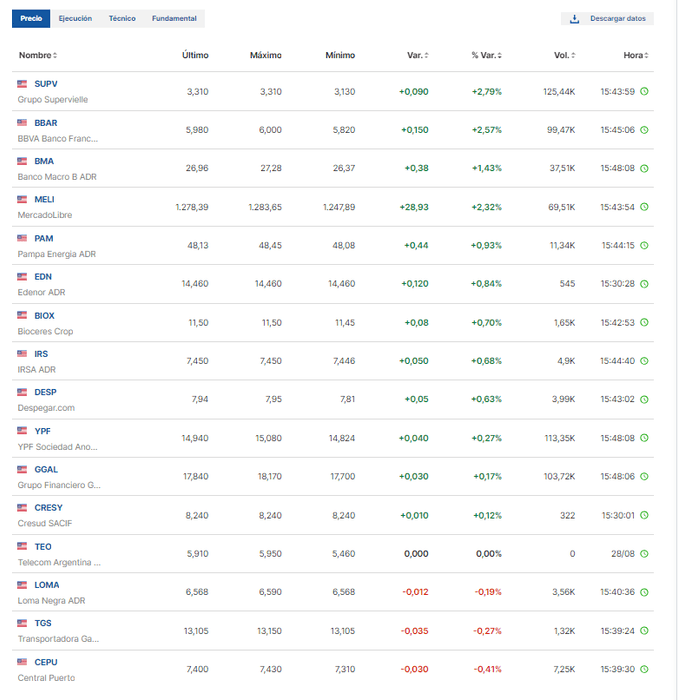Sort the table by % Var. column
This screenshot has height=700, width=678.
pyautogui.click(x=486, y=55)
